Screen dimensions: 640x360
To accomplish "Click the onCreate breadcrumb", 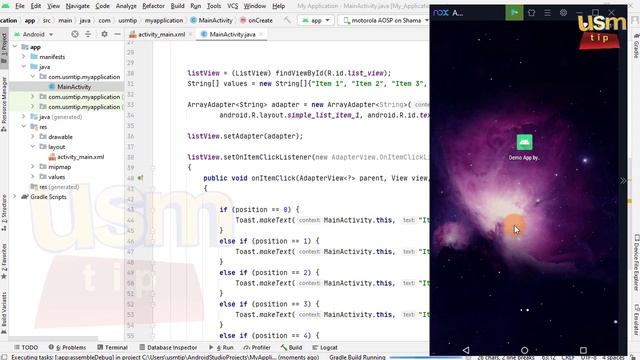I will coord(256,20).
